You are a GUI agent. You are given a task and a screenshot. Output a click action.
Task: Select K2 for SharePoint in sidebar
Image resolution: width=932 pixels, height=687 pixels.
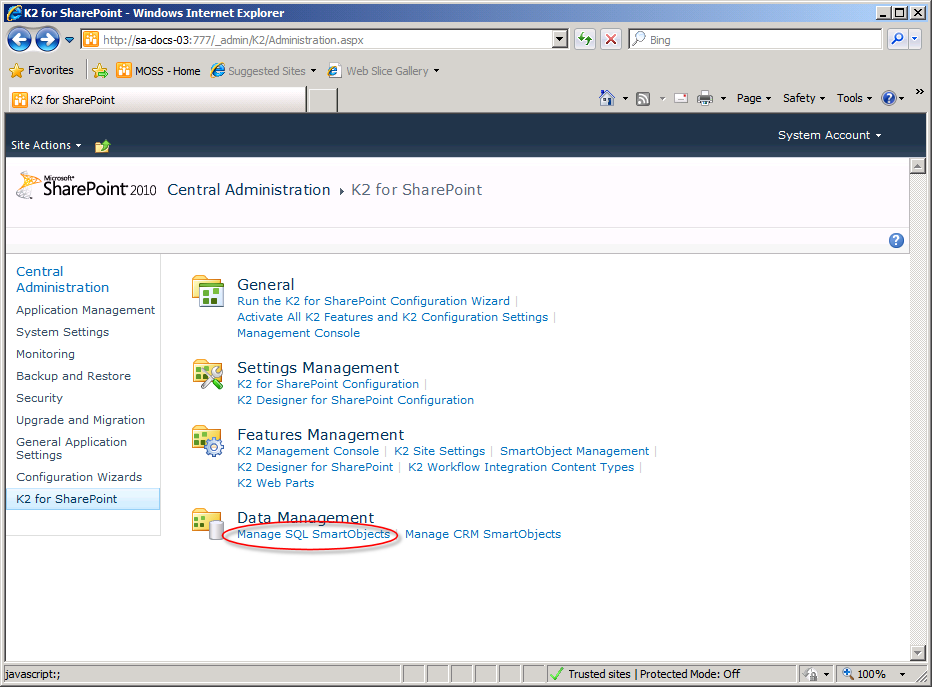[x=83, y=499]
